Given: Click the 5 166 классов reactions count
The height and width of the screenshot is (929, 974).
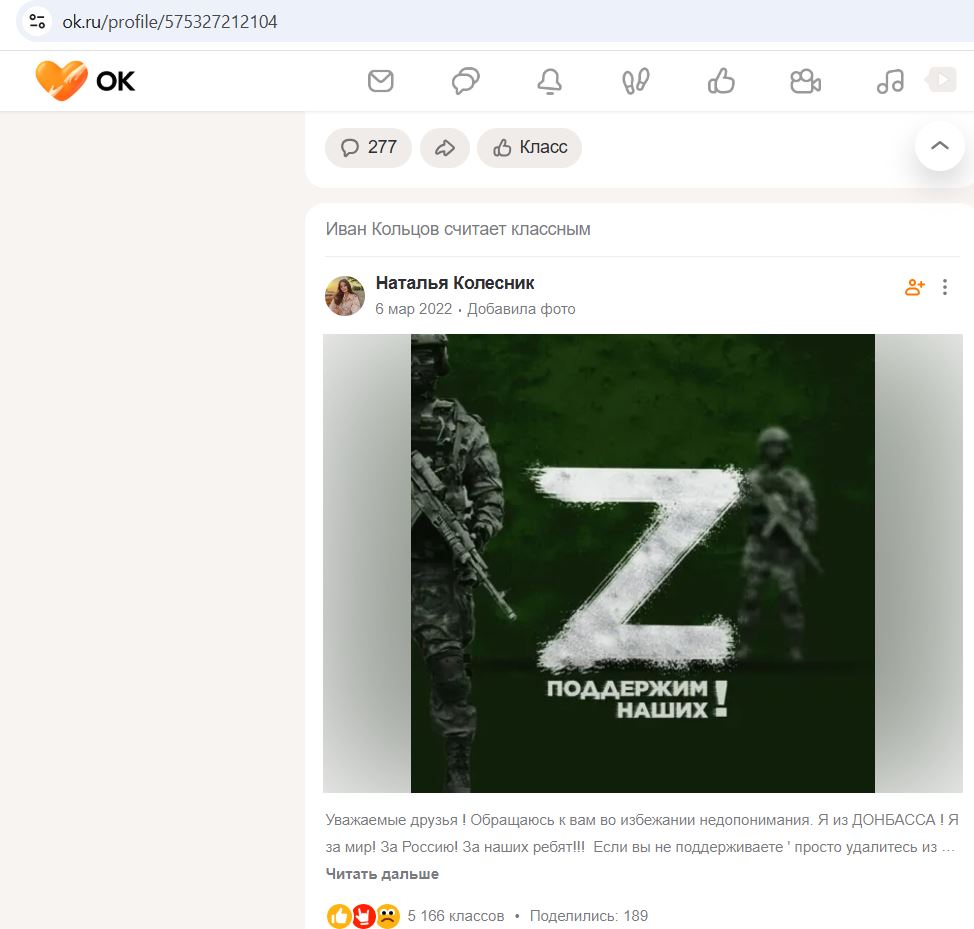Looking at the screenshot, I should tap(456, 916).
